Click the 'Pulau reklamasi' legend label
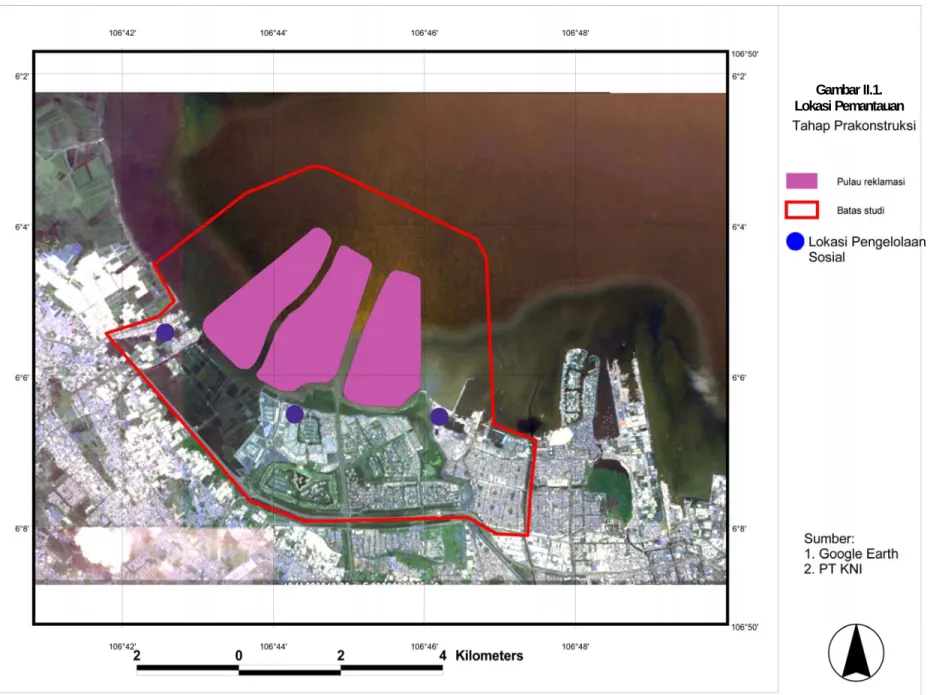This screenshot has width=936, height=695. pyautogui.click(x=870, y=182)
